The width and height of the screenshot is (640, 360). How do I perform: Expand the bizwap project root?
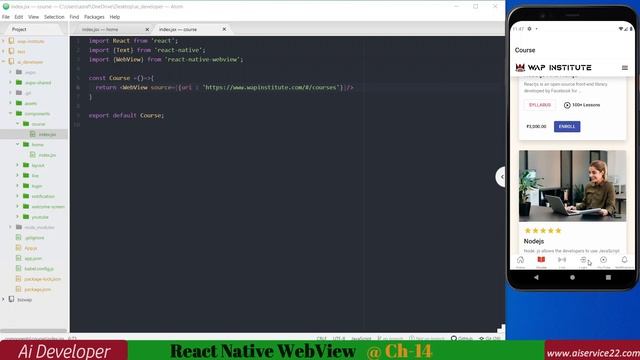pyautogui.click(x=4, y=300)
